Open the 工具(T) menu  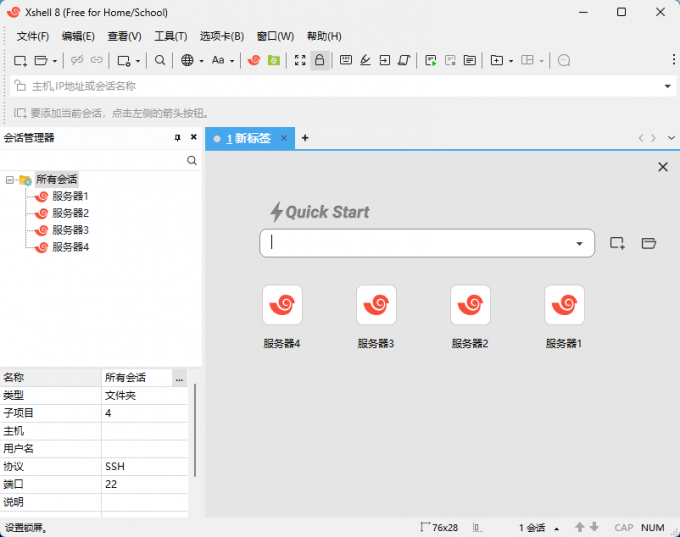(x=171, y=36)
